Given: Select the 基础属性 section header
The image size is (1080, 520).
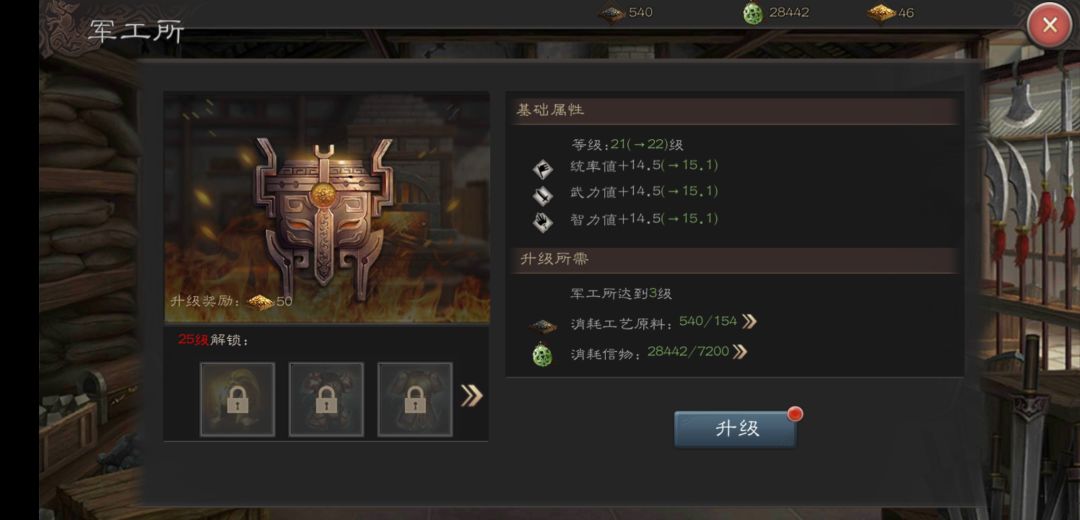Looking at the screenshot, I should click(735, 111).
